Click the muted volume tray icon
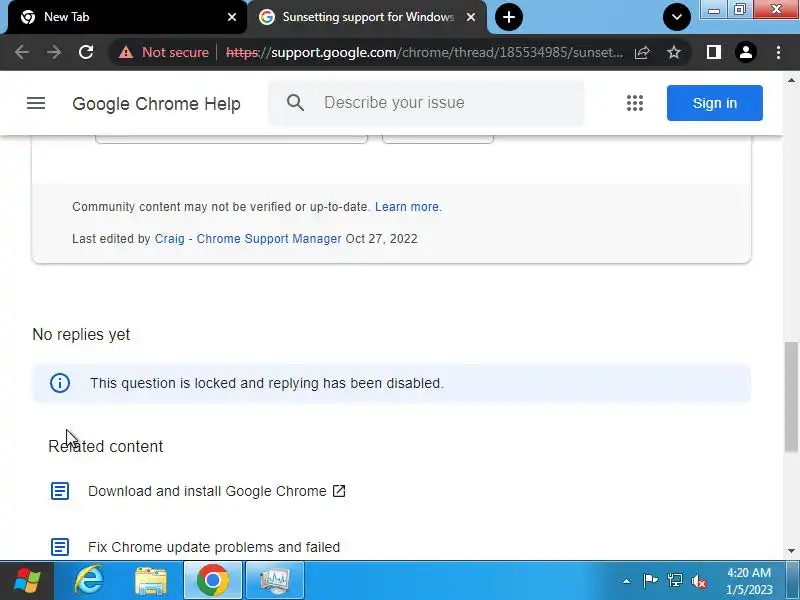This screenshot has width=800, height=600. click(x=699, y=581)
